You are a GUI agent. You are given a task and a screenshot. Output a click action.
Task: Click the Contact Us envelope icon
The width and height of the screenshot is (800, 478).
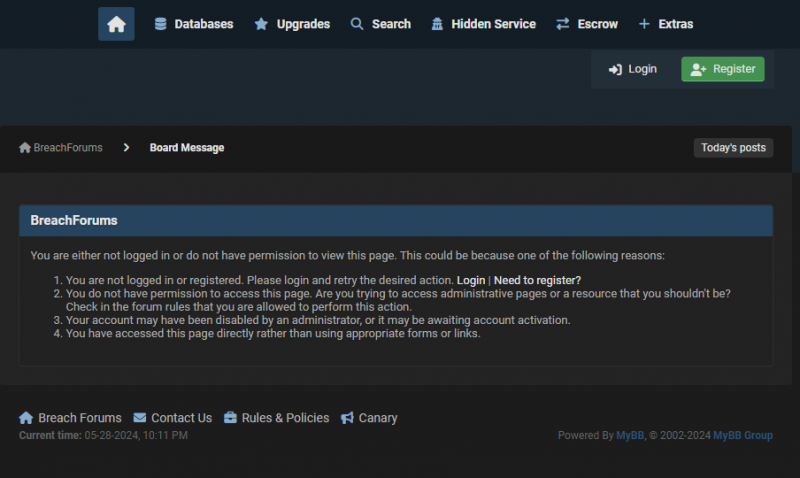[x=139, y=418]
